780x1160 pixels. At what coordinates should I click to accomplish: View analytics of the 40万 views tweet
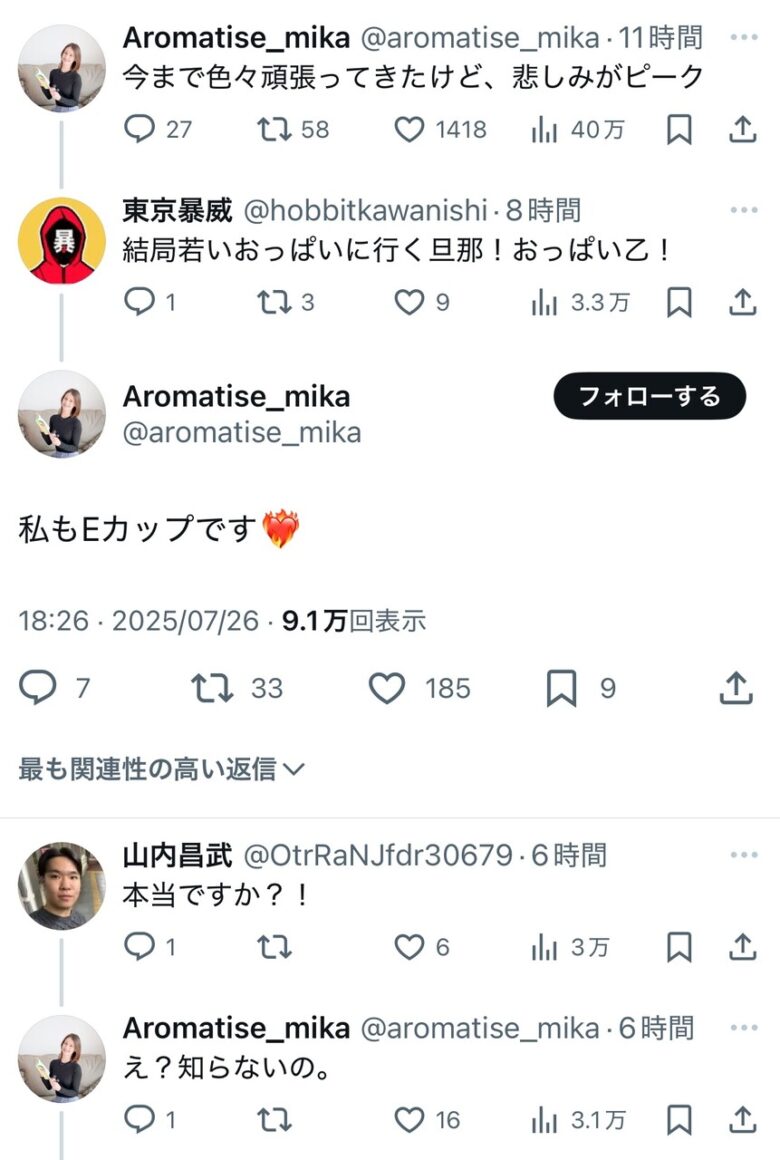[545, 129]
